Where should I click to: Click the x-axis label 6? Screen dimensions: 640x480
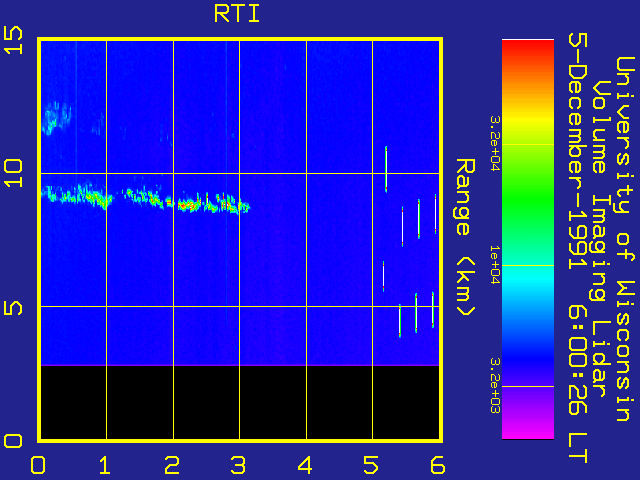click(x=438, y=465)
